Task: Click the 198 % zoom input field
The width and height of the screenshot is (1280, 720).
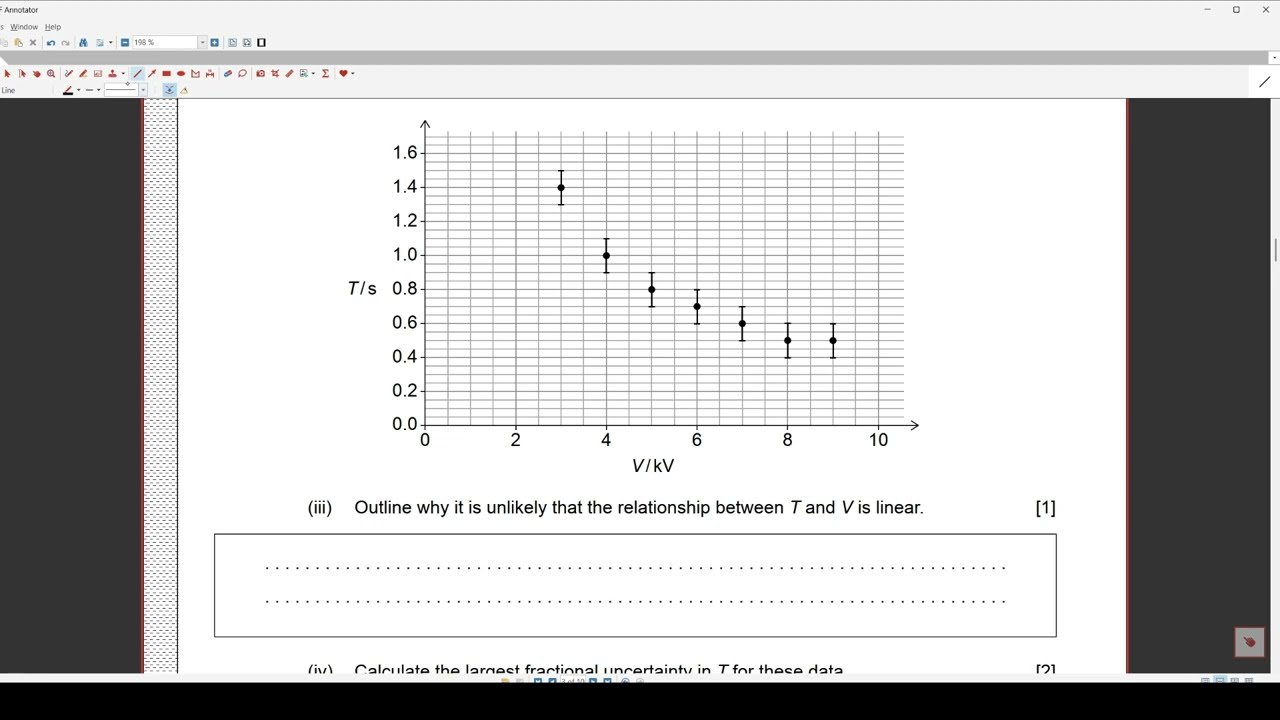Action: 165,43
